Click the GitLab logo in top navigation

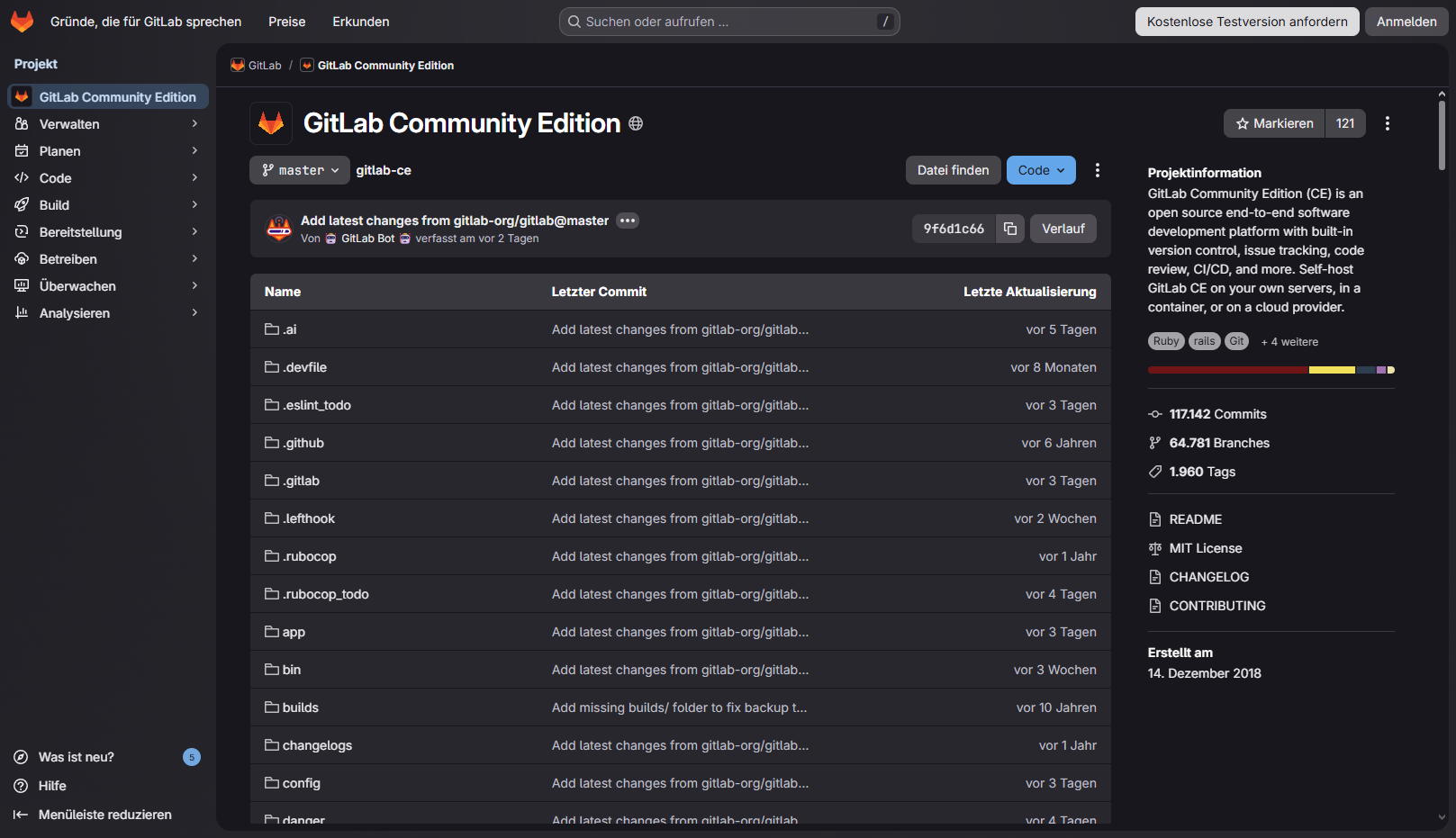pyautogui.click(x=22, y=22)
